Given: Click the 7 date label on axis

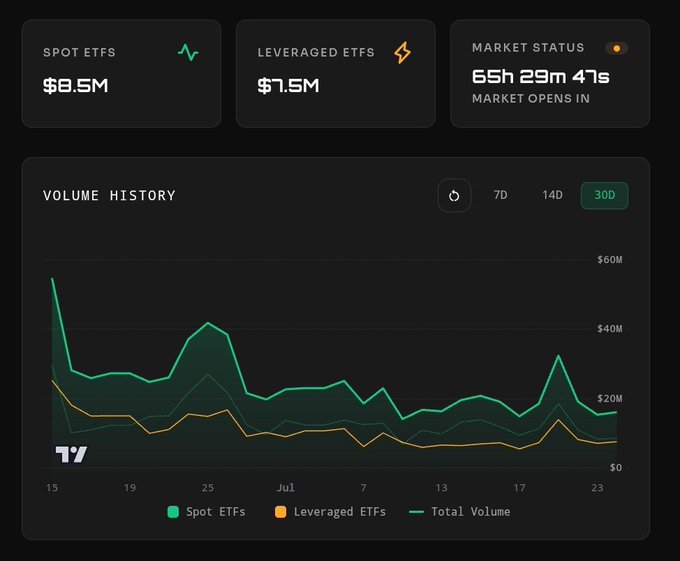Looking at the screenshot, I should pyautogui.click(x=363, y=488).
